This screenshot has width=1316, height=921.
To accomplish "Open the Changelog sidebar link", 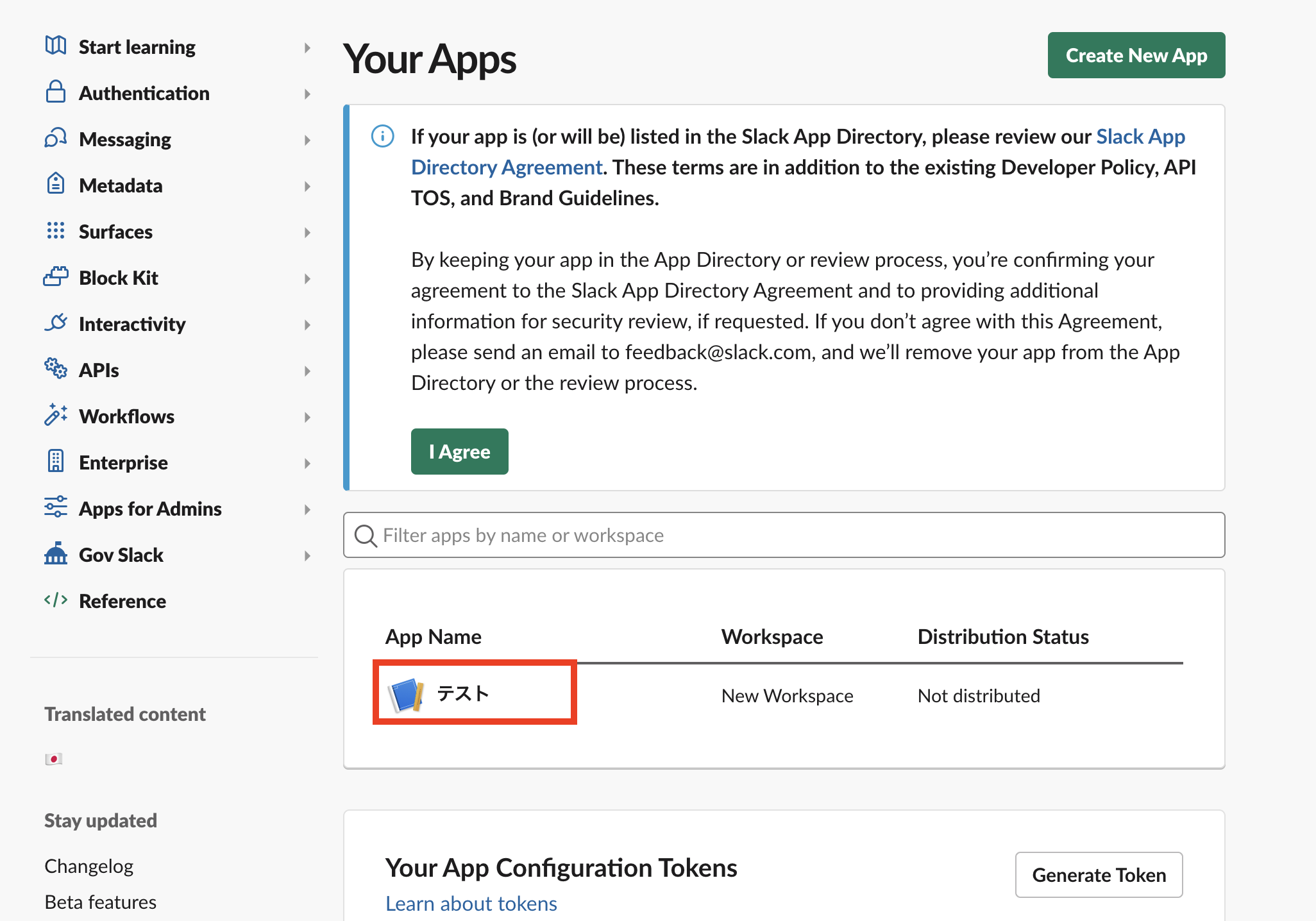I will click(x=89, y=866).
